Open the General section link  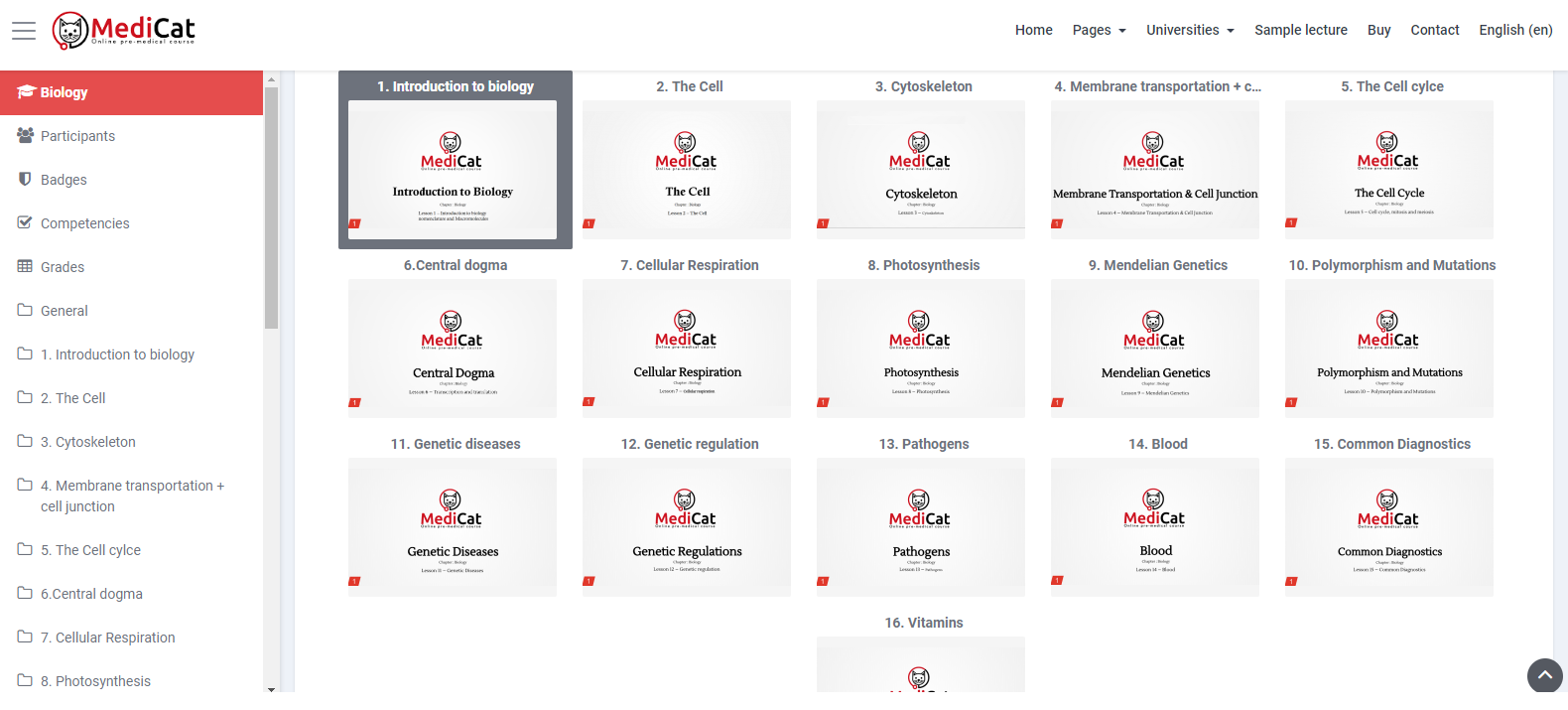pos(131,311)
